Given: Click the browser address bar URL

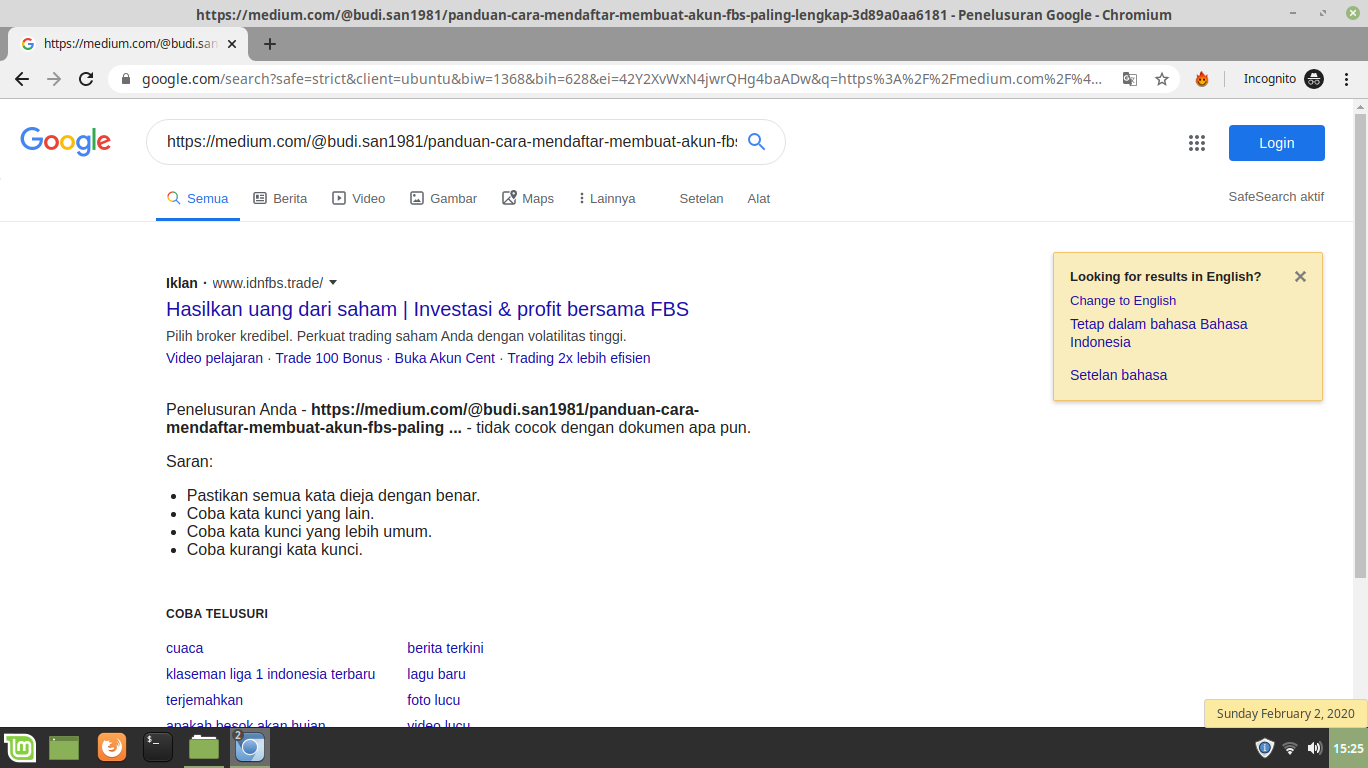Looking at the screenshot, I should coord(622,79).
